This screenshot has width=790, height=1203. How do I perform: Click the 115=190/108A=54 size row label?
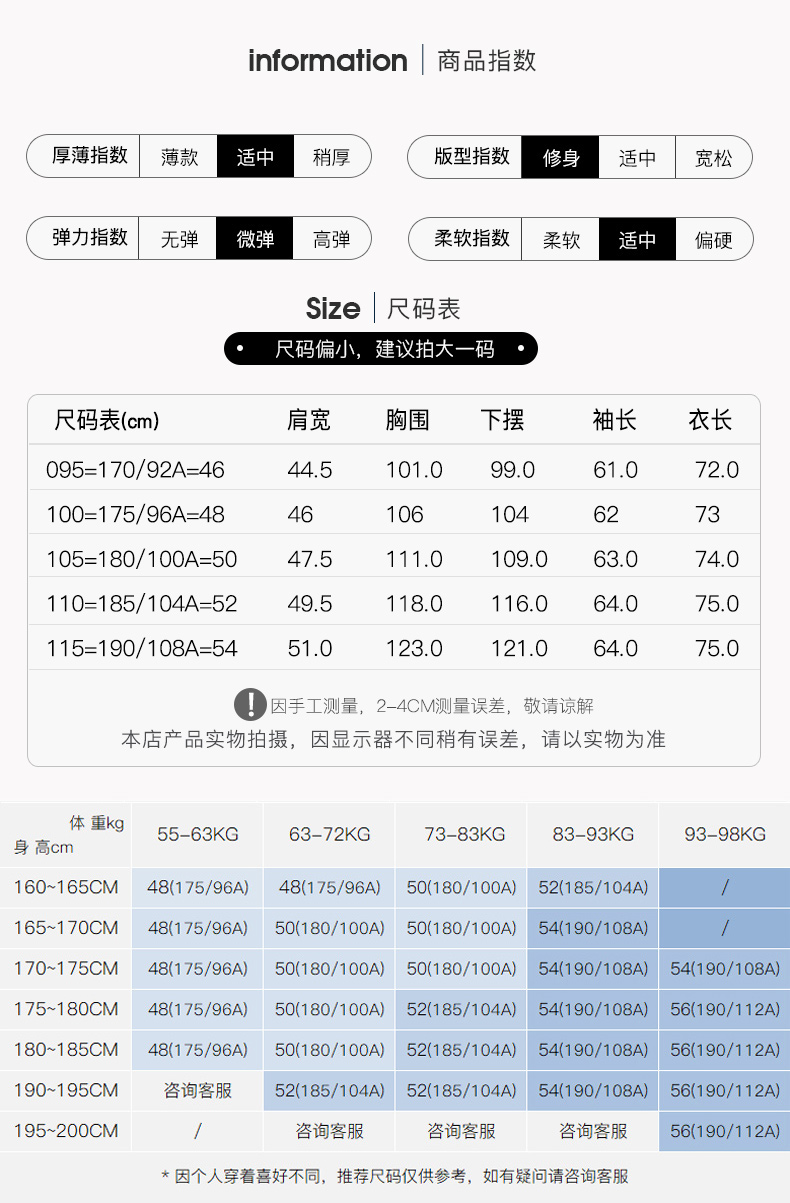click(x=142, y=649)
